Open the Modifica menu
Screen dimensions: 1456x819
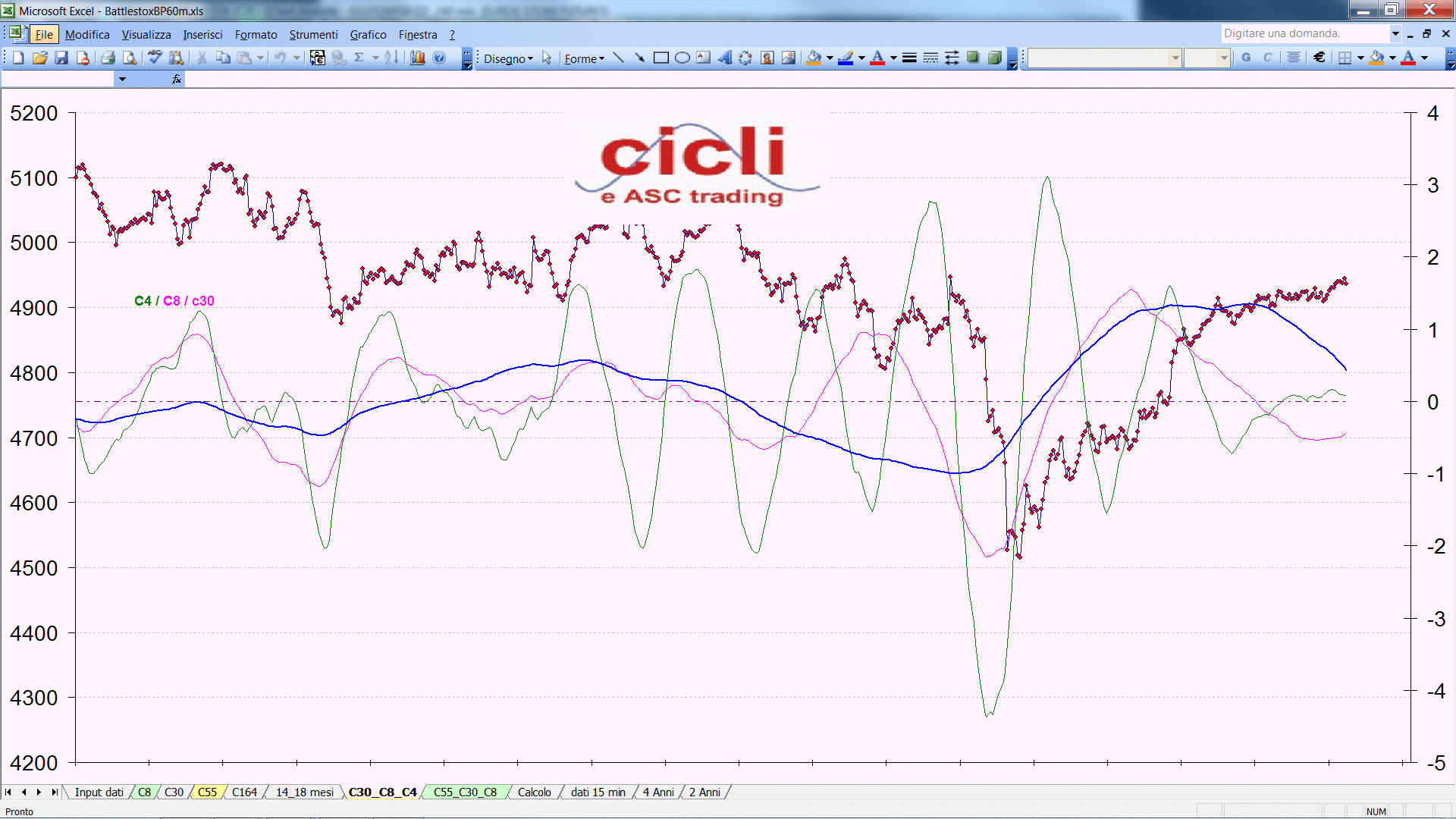click(x=87, y=35)
